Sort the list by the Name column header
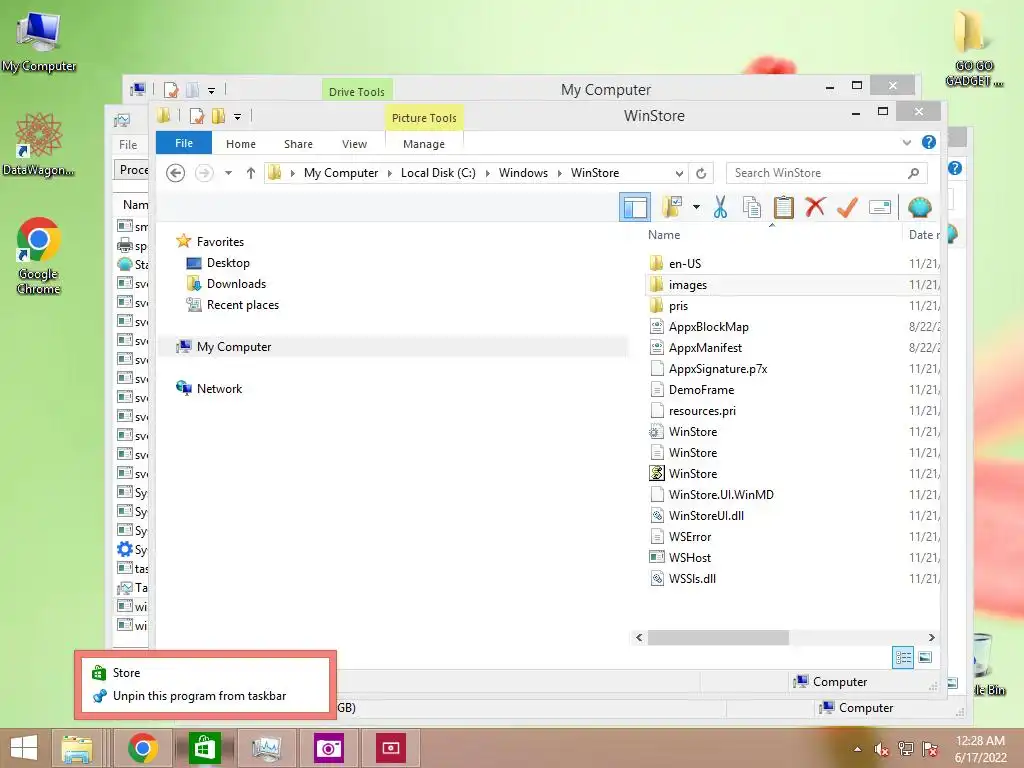The height and width of the screenshot is (768, 1024). [664, 235]
